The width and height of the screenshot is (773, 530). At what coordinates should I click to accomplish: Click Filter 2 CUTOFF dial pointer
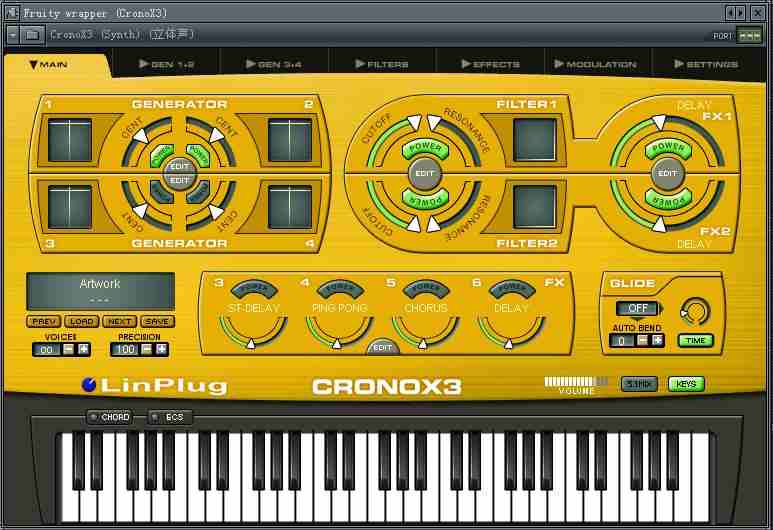[x=414, y=224]
